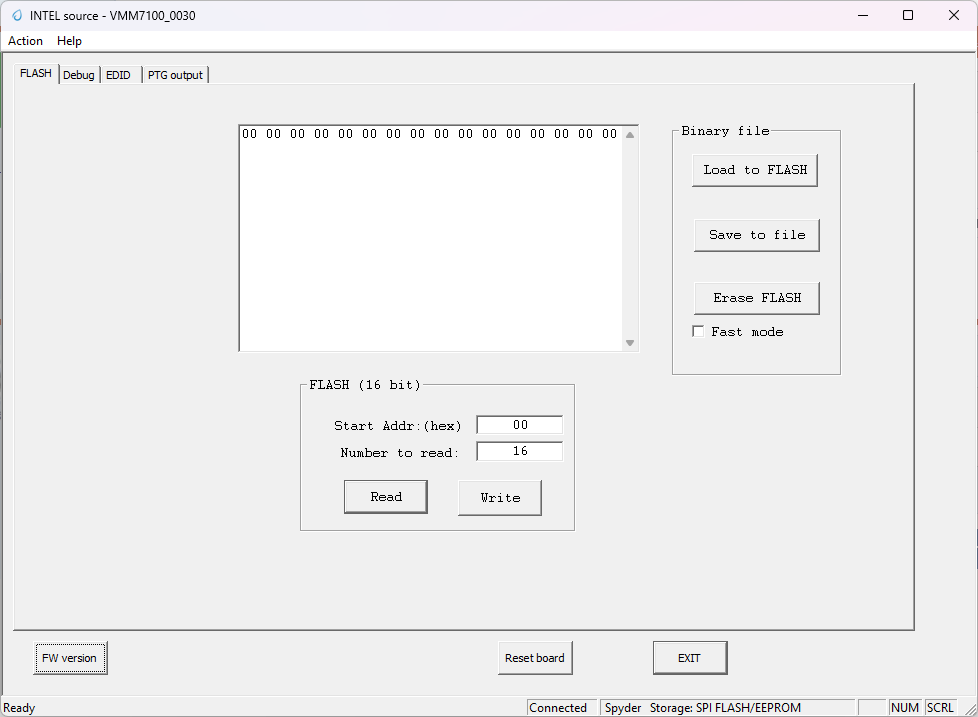Click the app icon in title bar
The height and width of the screenshot is (717, 978).
click(x=17, y=16)
